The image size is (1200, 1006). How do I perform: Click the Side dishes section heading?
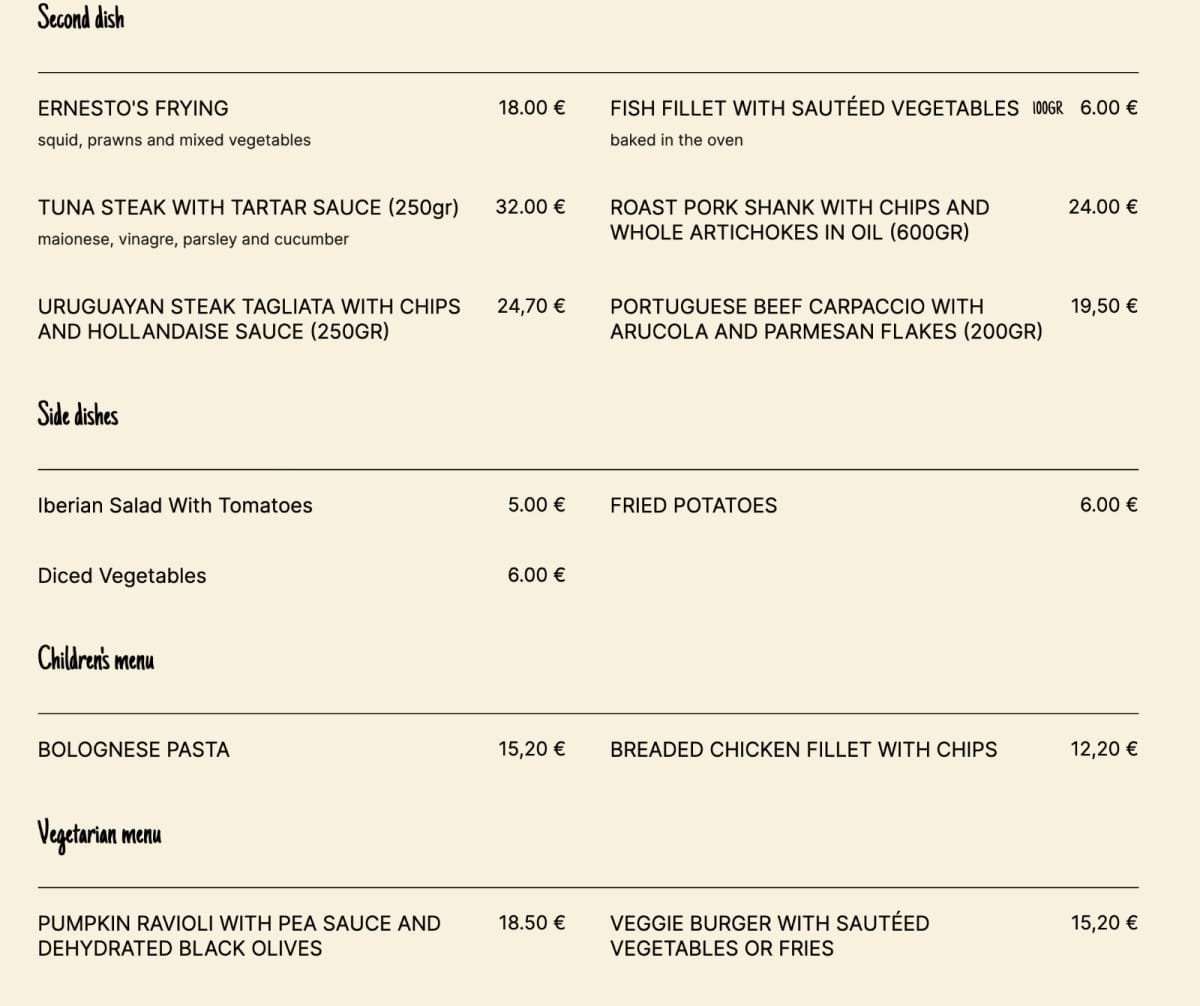tap(78, 414)
